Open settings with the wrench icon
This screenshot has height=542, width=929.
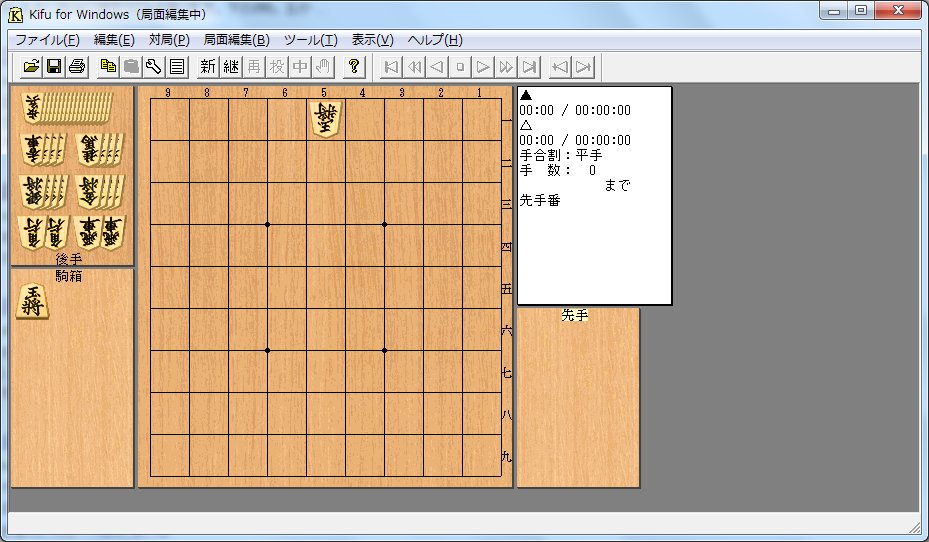click(153, 67)
